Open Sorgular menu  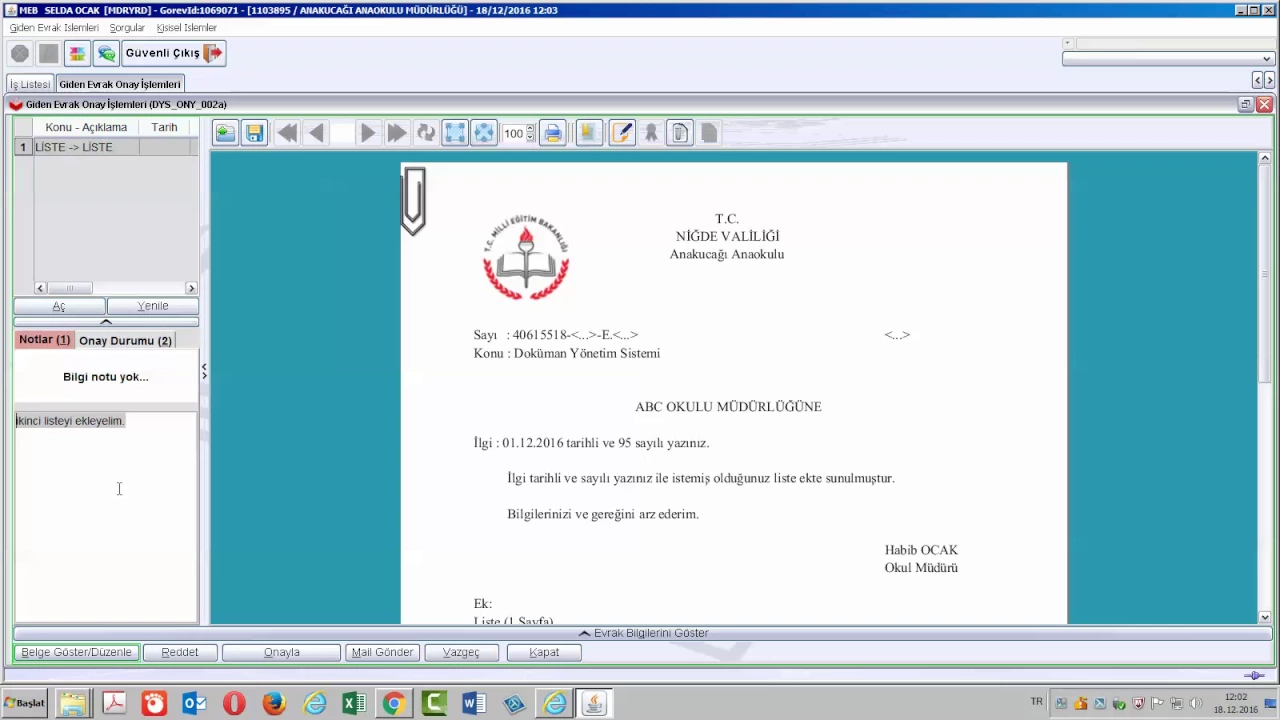click(x=127, y=28)
